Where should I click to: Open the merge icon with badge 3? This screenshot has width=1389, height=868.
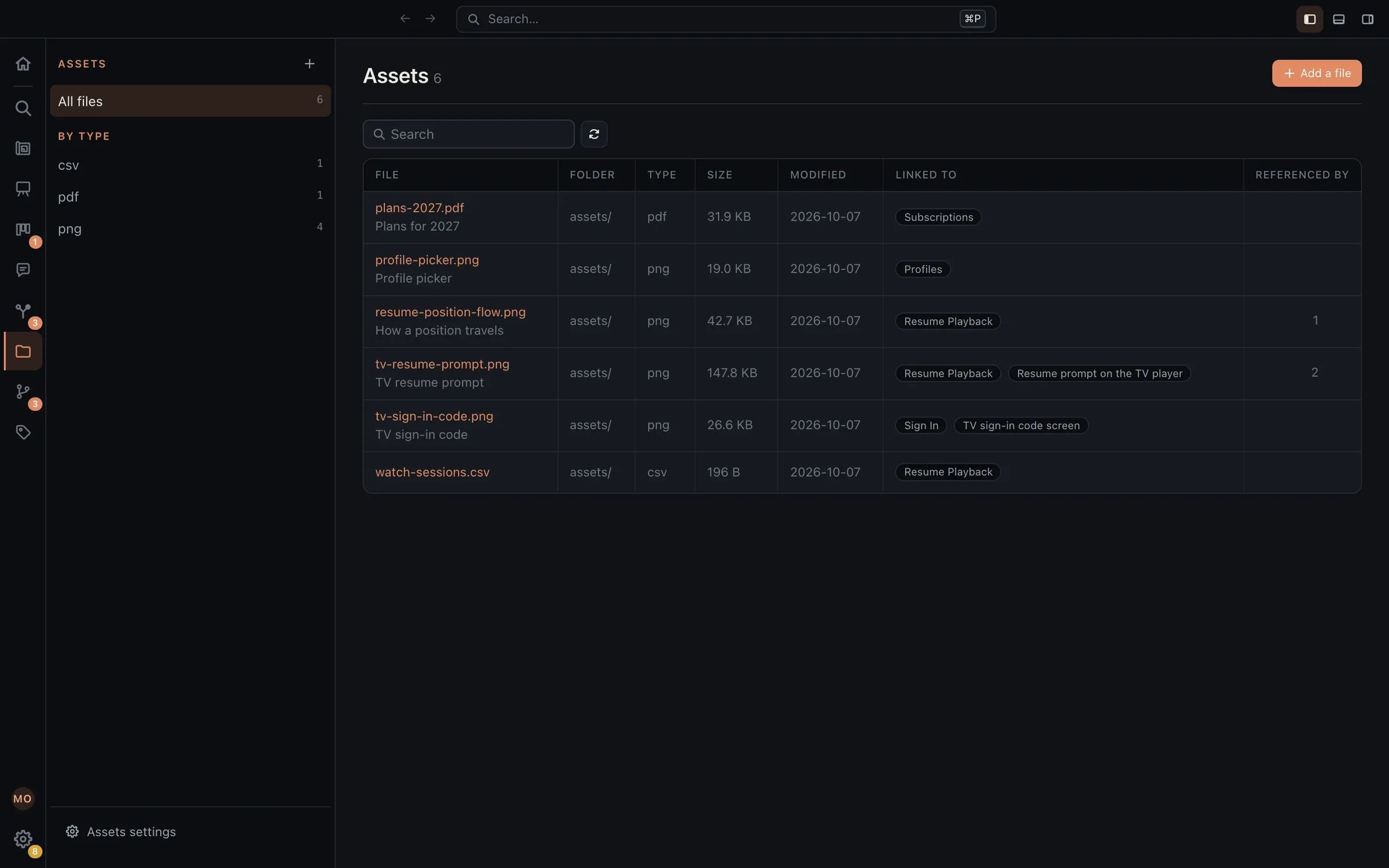(x=23, y=311)
